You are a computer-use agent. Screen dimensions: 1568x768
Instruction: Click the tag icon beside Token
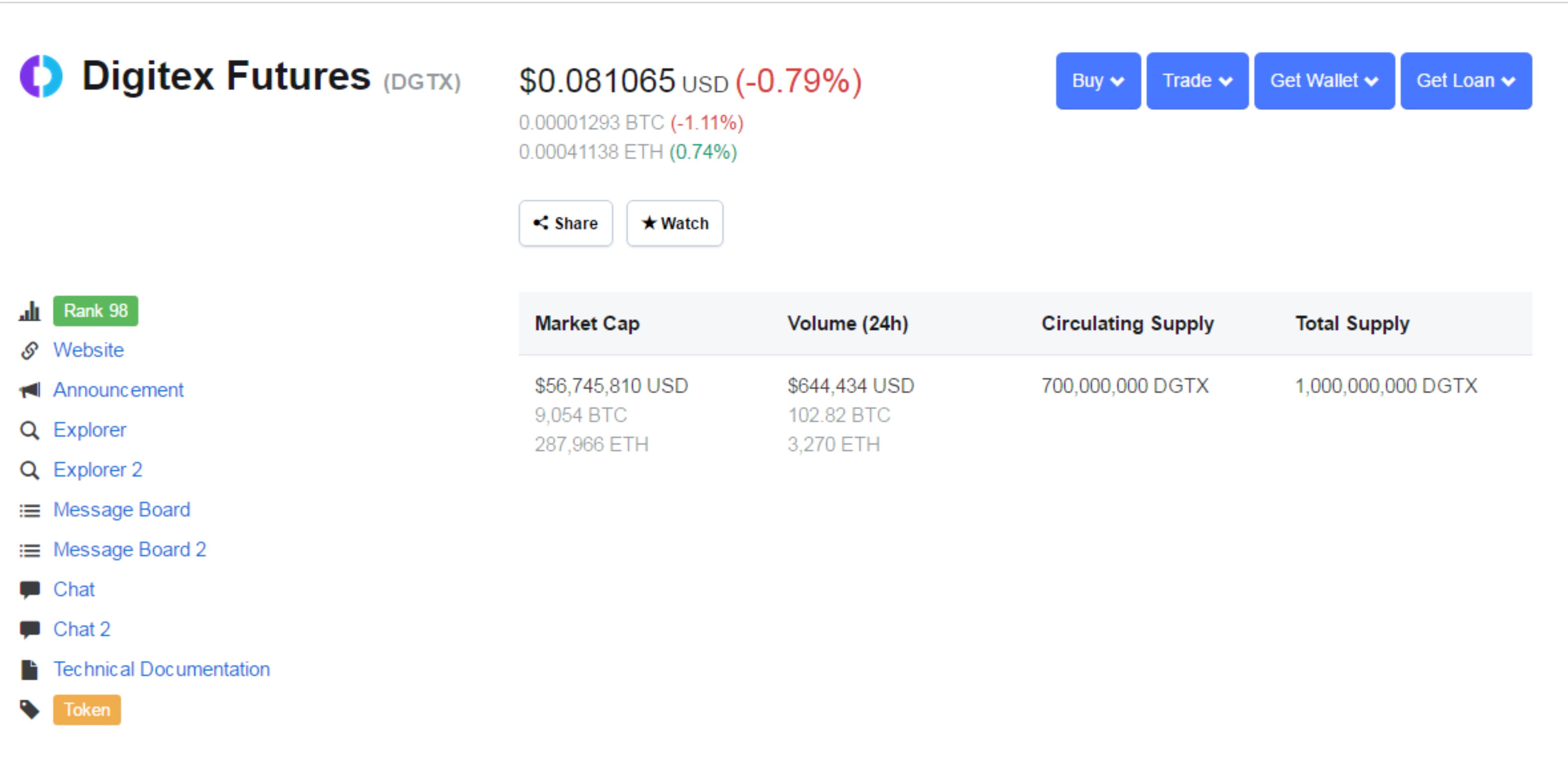(x=29, y=710)
